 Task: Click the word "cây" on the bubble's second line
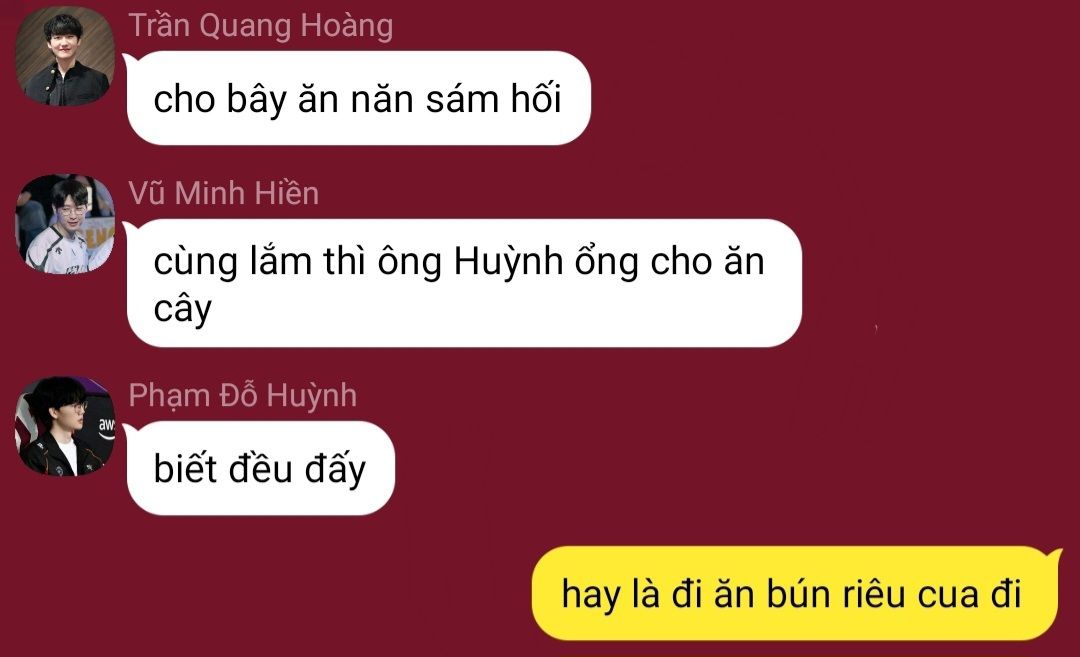tap(183, 309)
